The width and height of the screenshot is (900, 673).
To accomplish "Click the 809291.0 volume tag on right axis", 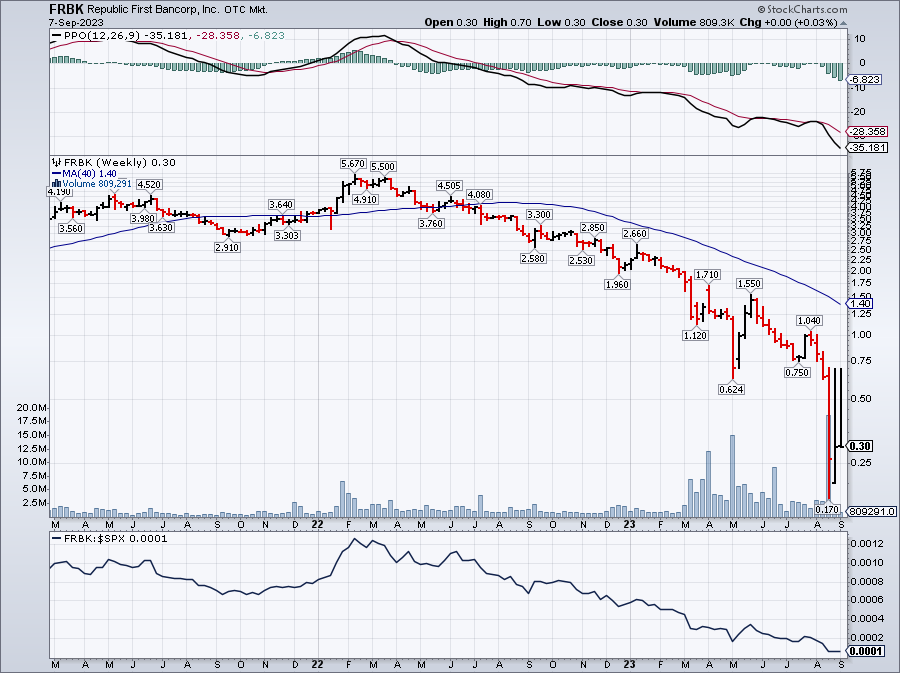I will pyautogui.click(x=870, y=511).
